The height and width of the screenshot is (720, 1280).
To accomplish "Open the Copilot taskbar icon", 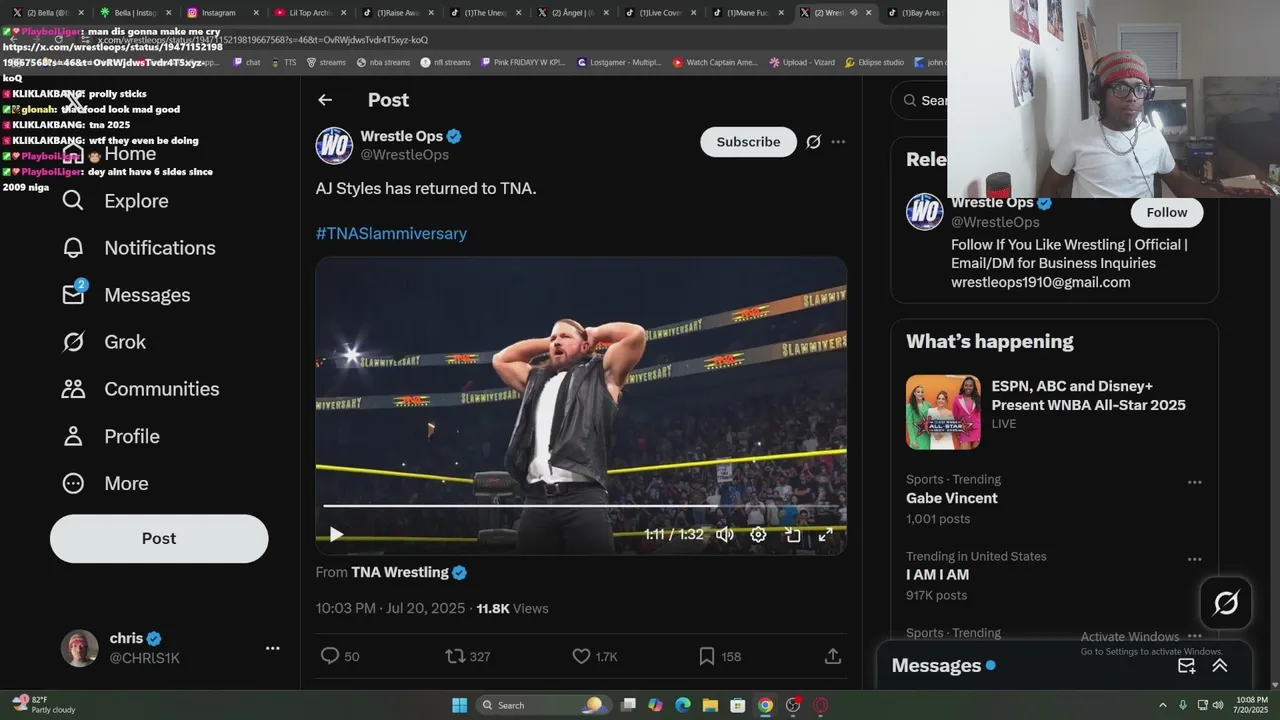I will point(655,705).
